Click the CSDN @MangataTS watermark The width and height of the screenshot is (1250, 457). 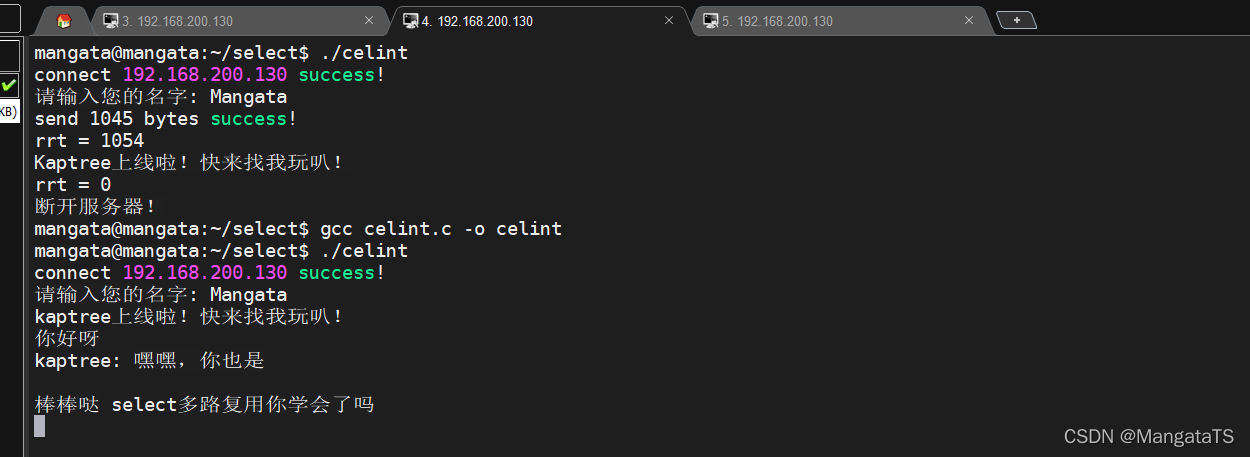[1148, 436]
